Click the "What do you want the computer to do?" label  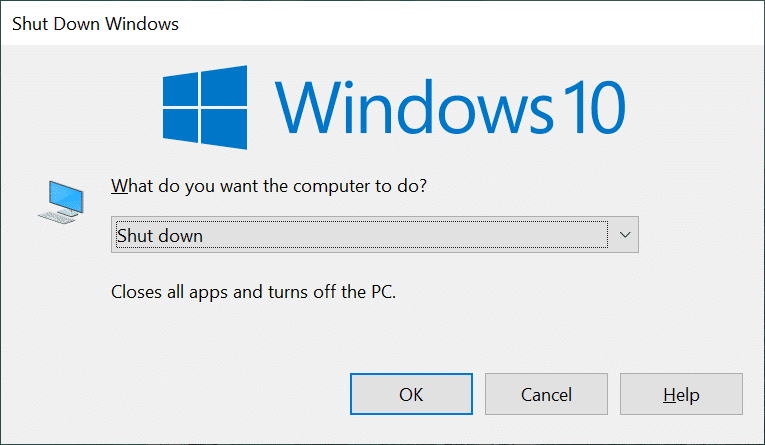269,186
